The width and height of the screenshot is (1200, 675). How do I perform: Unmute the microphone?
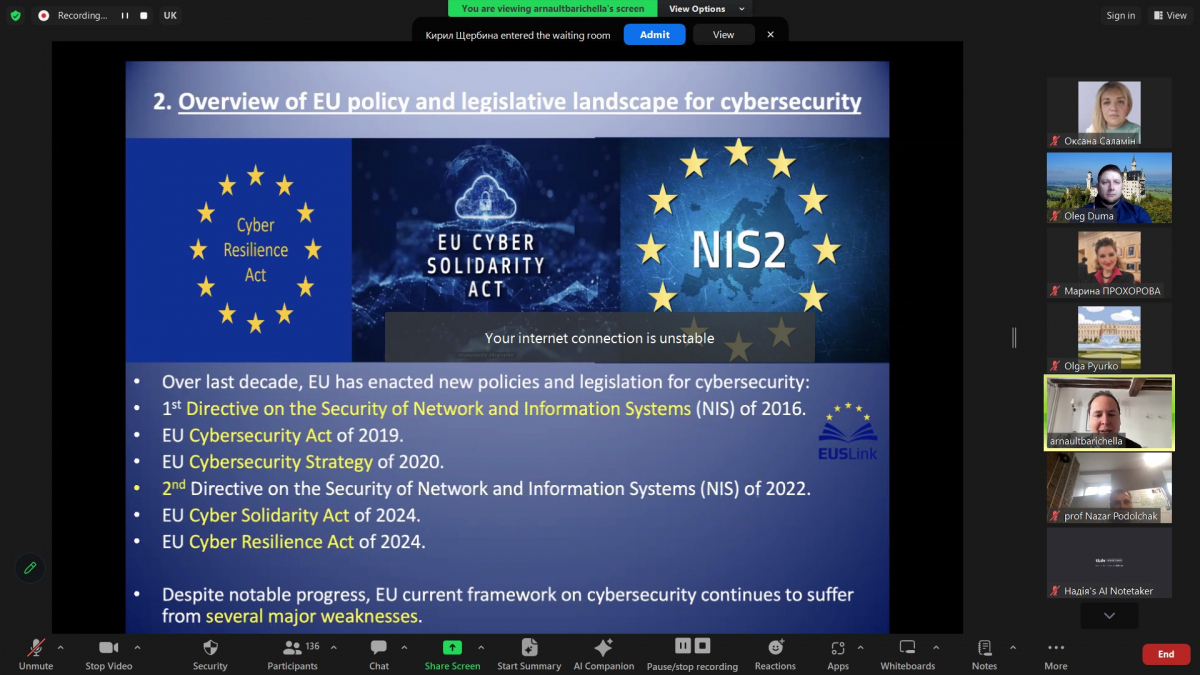tap(36, 654)
